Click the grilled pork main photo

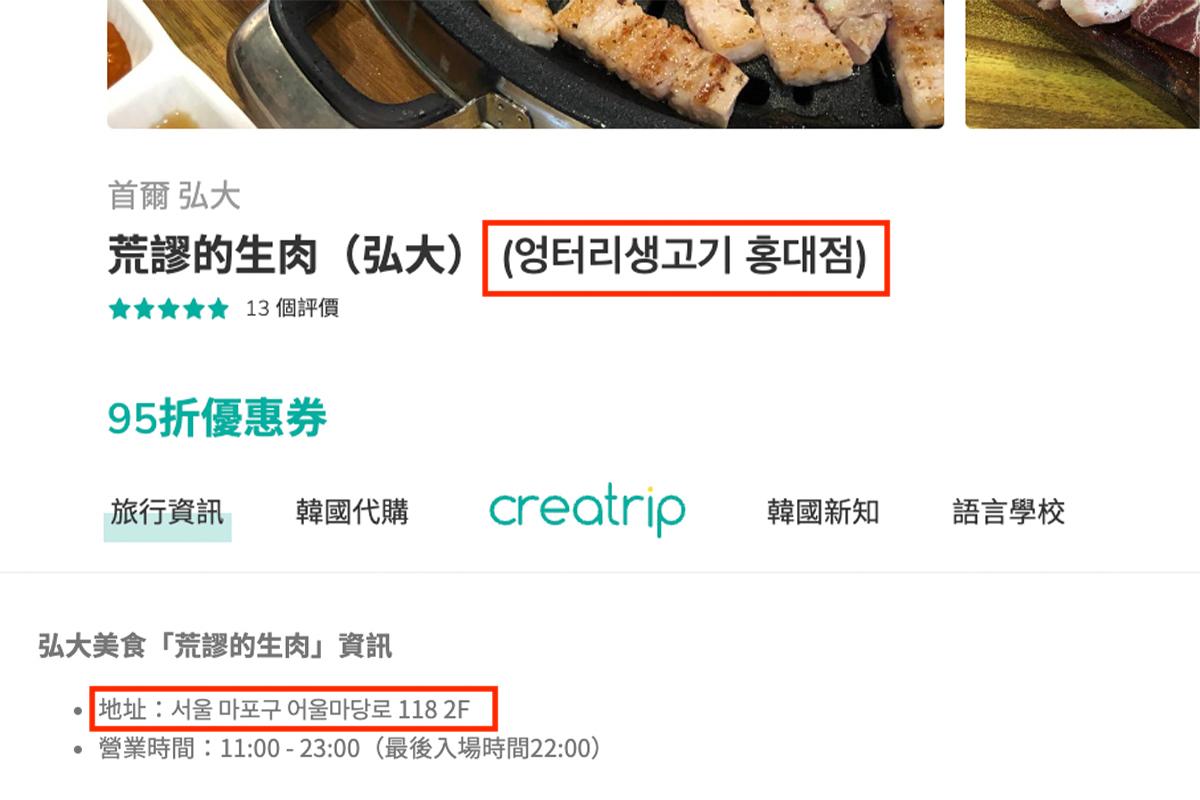(525, 64)
